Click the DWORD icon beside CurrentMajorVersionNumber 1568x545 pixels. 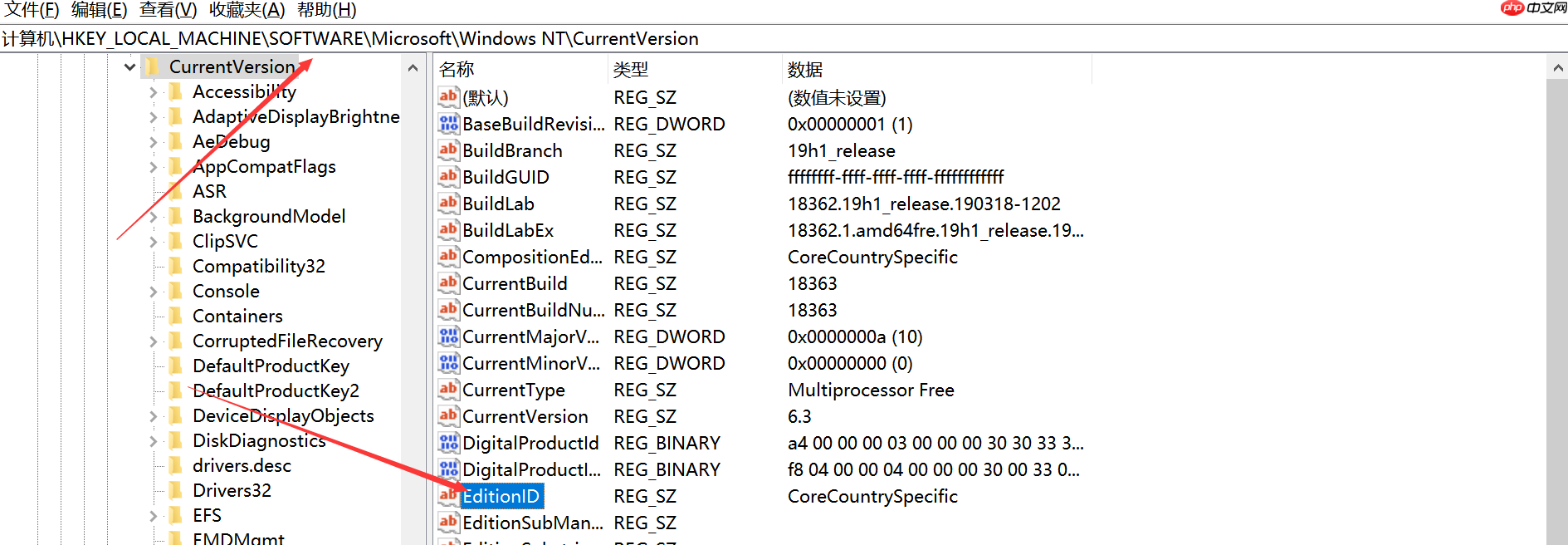[448, 336]
